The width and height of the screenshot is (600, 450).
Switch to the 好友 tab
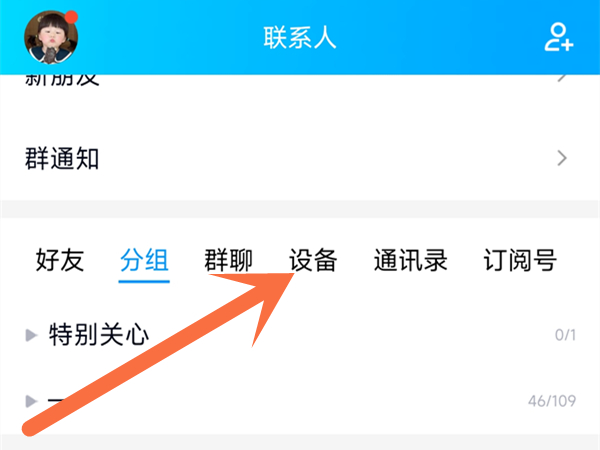(x=60, y=260)
